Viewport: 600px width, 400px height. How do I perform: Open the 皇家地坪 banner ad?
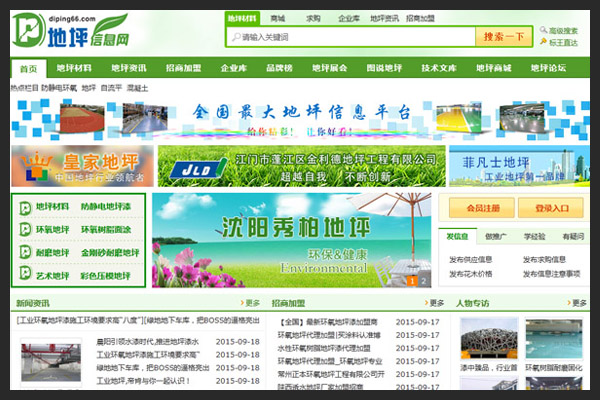click(x=83, y=166)
